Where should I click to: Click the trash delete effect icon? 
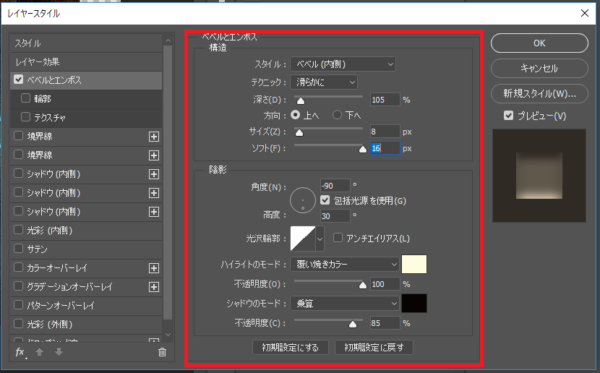pos(162,352)
